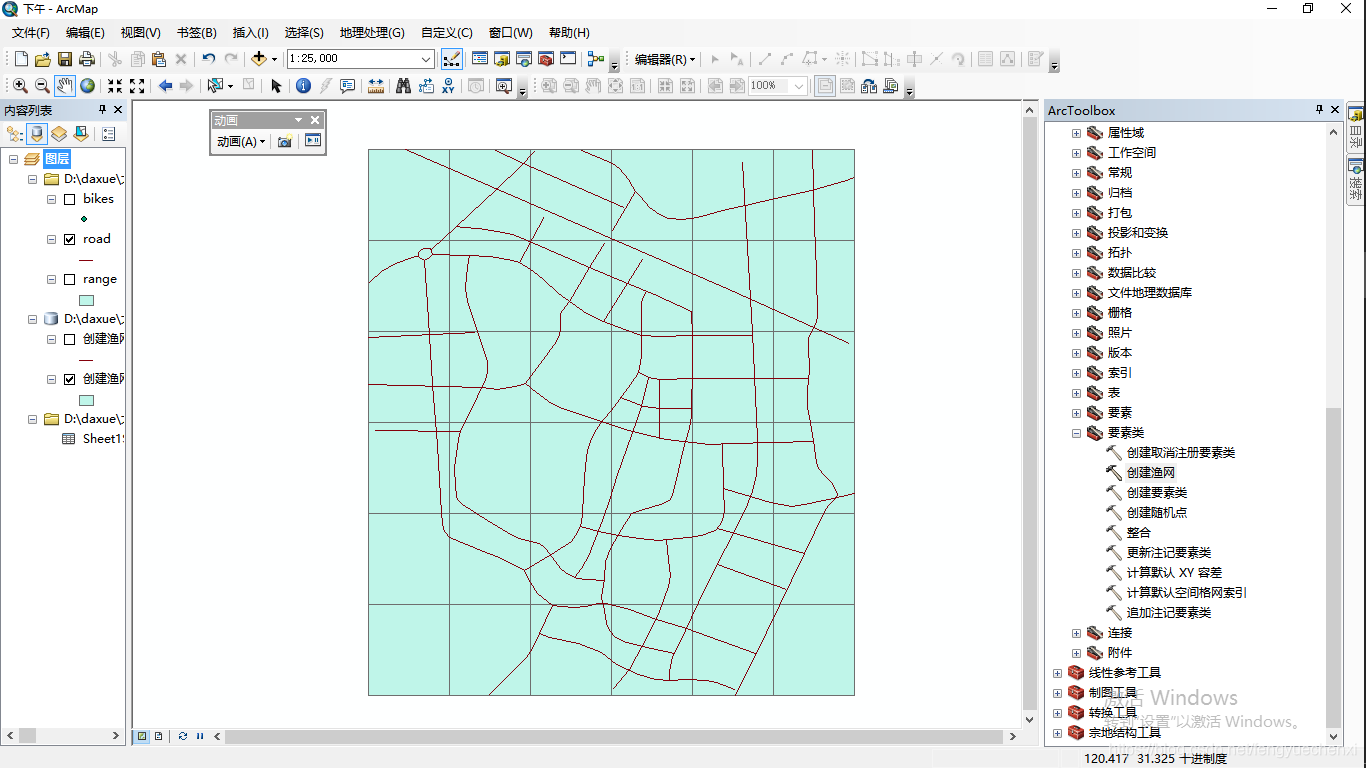
Task: Open the 书签(B) menu
Action: tap(196, 33)
